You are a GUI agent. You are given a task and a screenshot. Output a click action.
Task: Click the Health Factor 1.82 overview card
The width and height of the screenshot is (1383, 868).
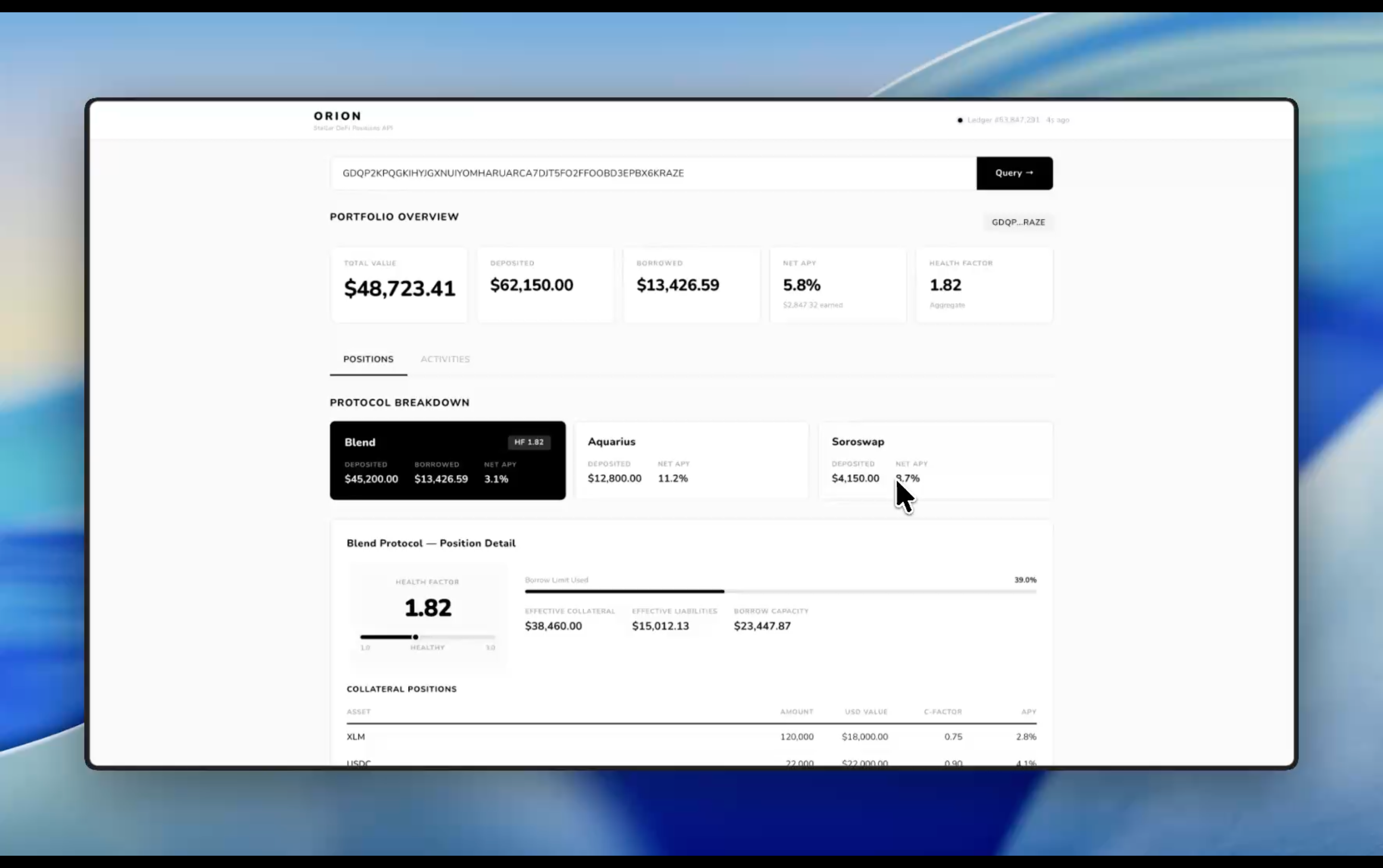(984, 285)
